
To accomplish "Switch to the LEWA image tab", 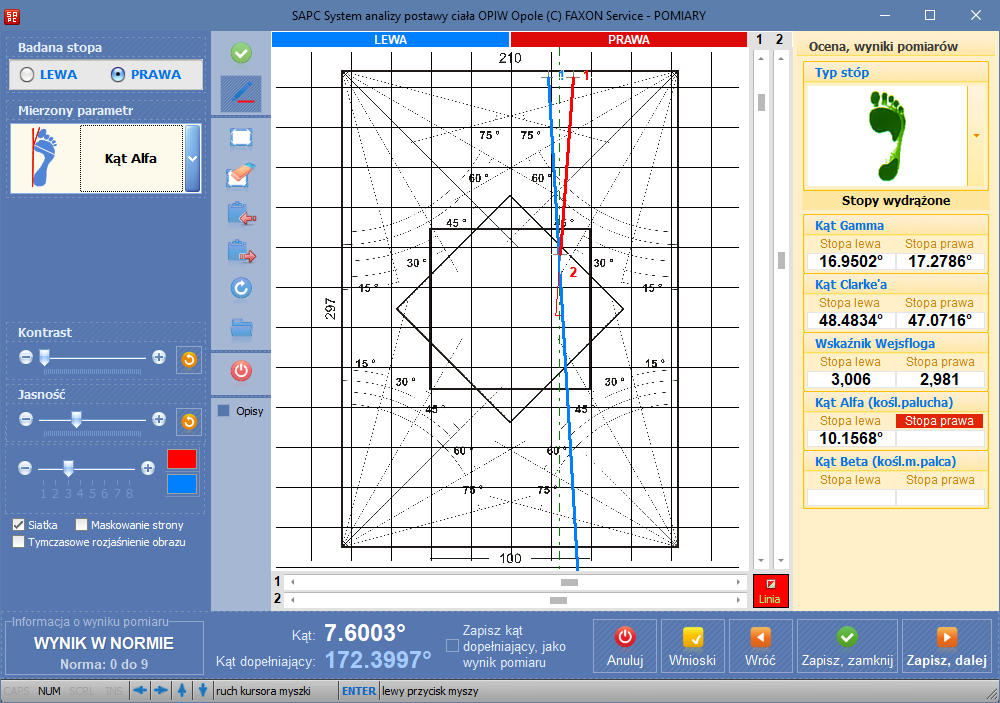I will click(x=390, y=40).
